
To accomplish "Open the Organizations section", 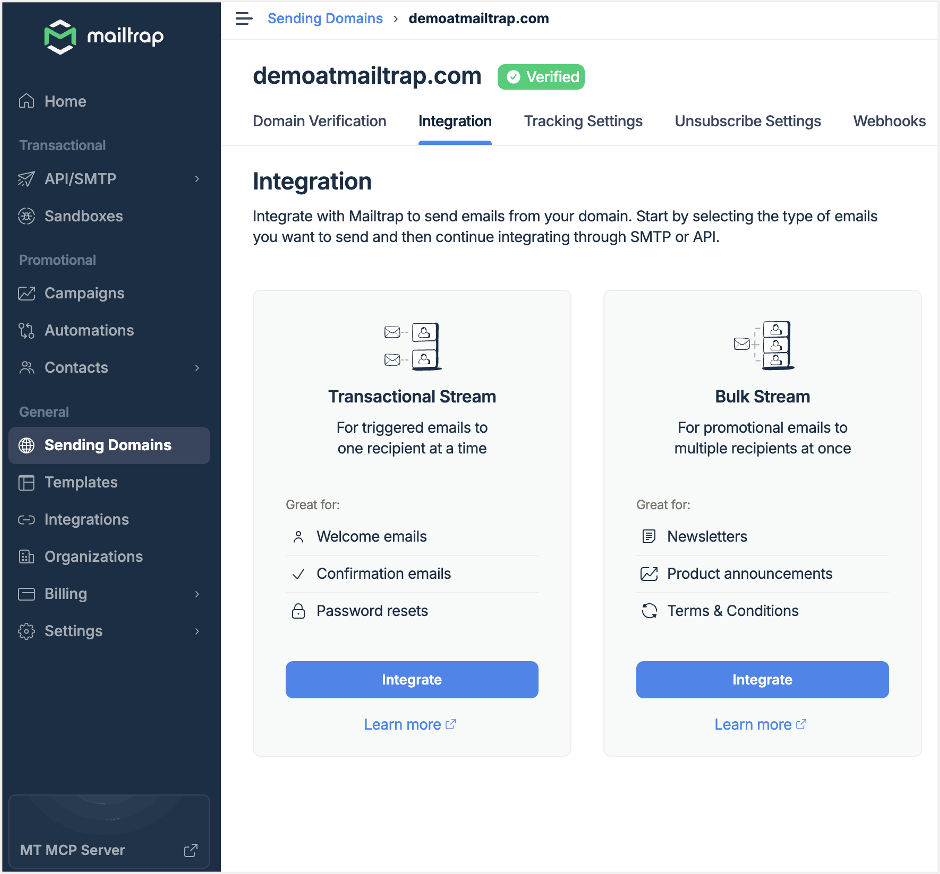I will [x=91, y=556].
